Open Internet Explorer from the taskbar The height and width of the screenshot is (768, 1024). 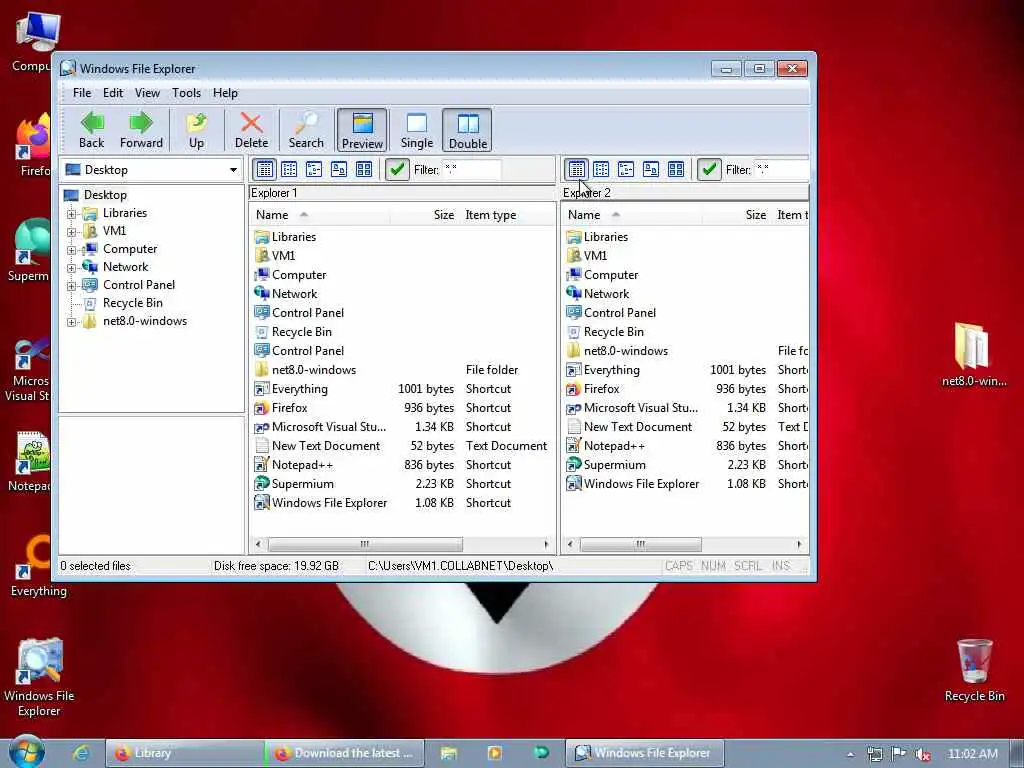click(x=81, y=753)
